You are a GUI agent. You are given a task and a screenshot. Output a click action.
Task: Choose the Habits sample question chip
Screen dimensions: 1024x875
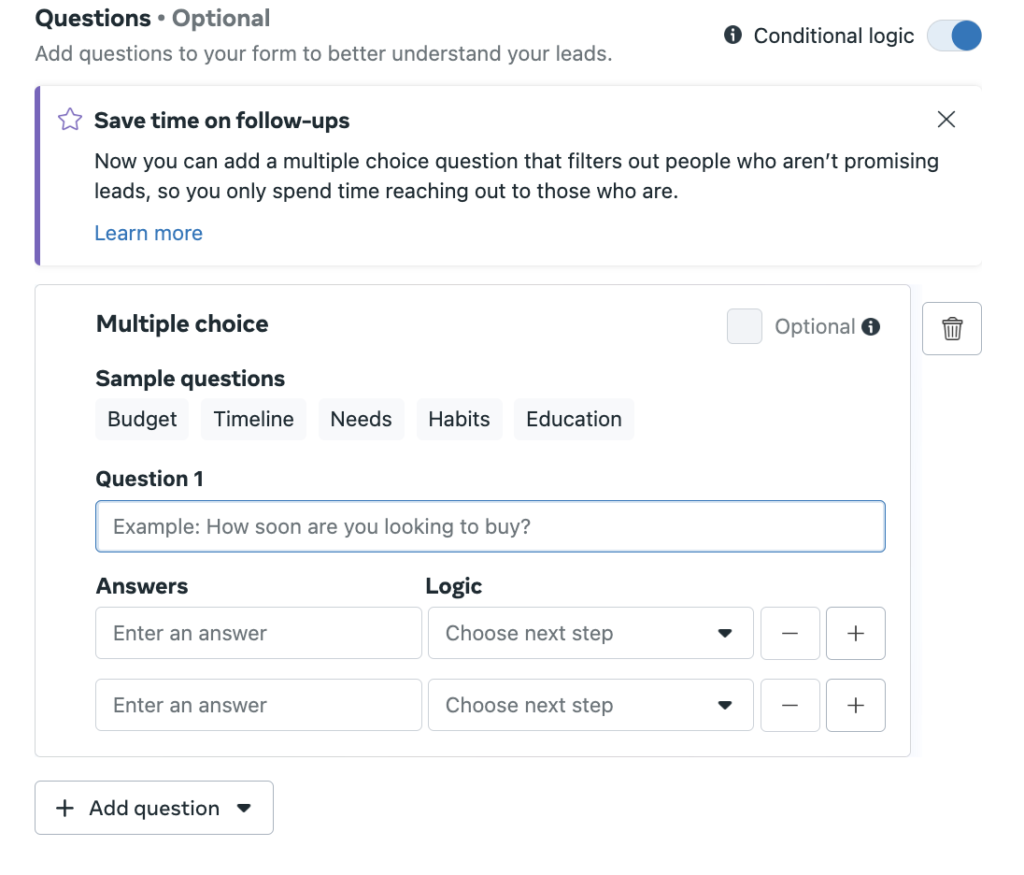(x=459, y=419)
